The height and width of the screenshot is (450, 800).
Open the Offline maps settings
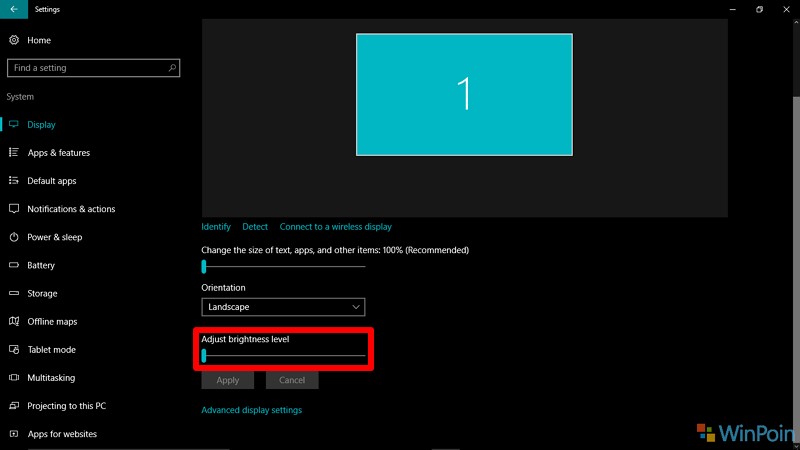click(52, 321)
